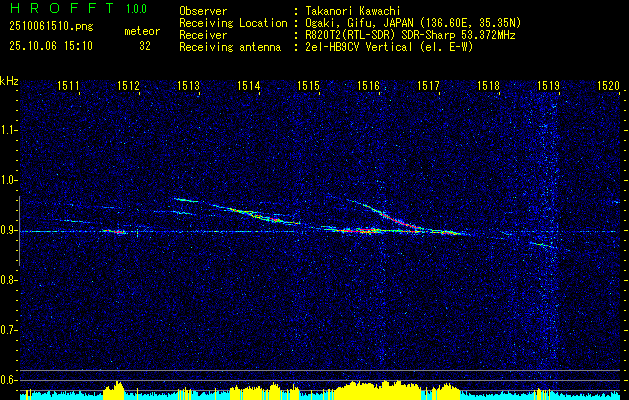Click the version number 1.0.0
The height and width of the screenshot is (400, 629).
[x=136, y=9]
